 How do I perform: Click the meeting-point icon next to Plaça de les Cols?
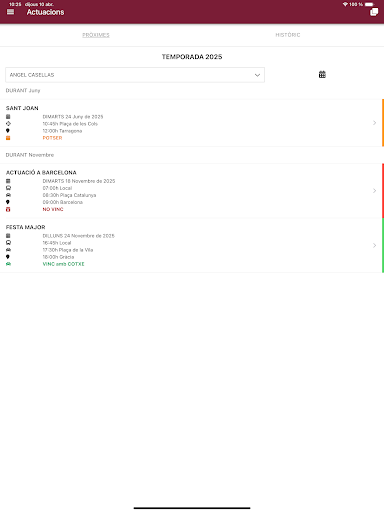[x=8, y=124]
